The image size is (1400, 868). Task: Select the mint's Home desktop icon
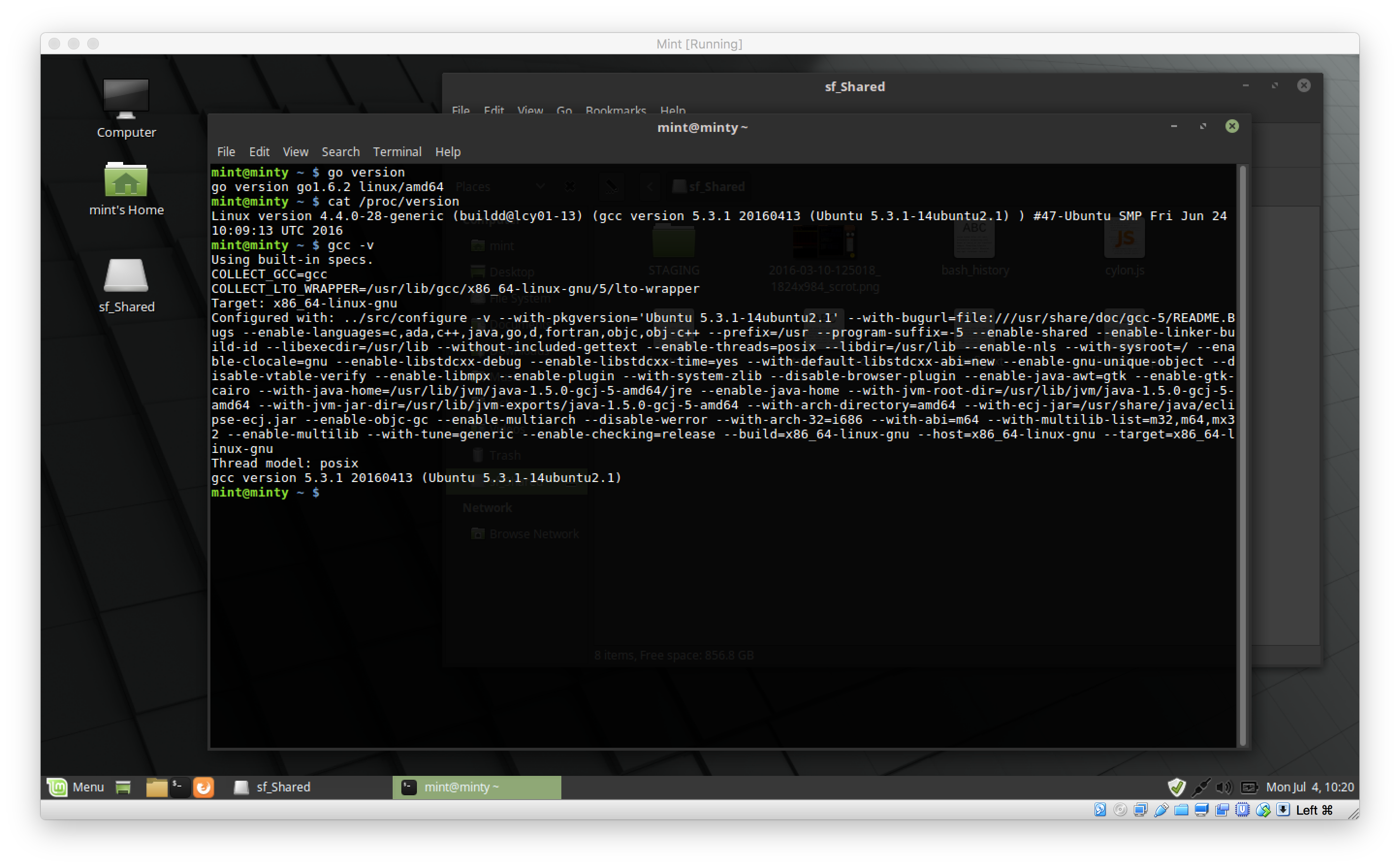pyautogui.click(x=126, y=190)
